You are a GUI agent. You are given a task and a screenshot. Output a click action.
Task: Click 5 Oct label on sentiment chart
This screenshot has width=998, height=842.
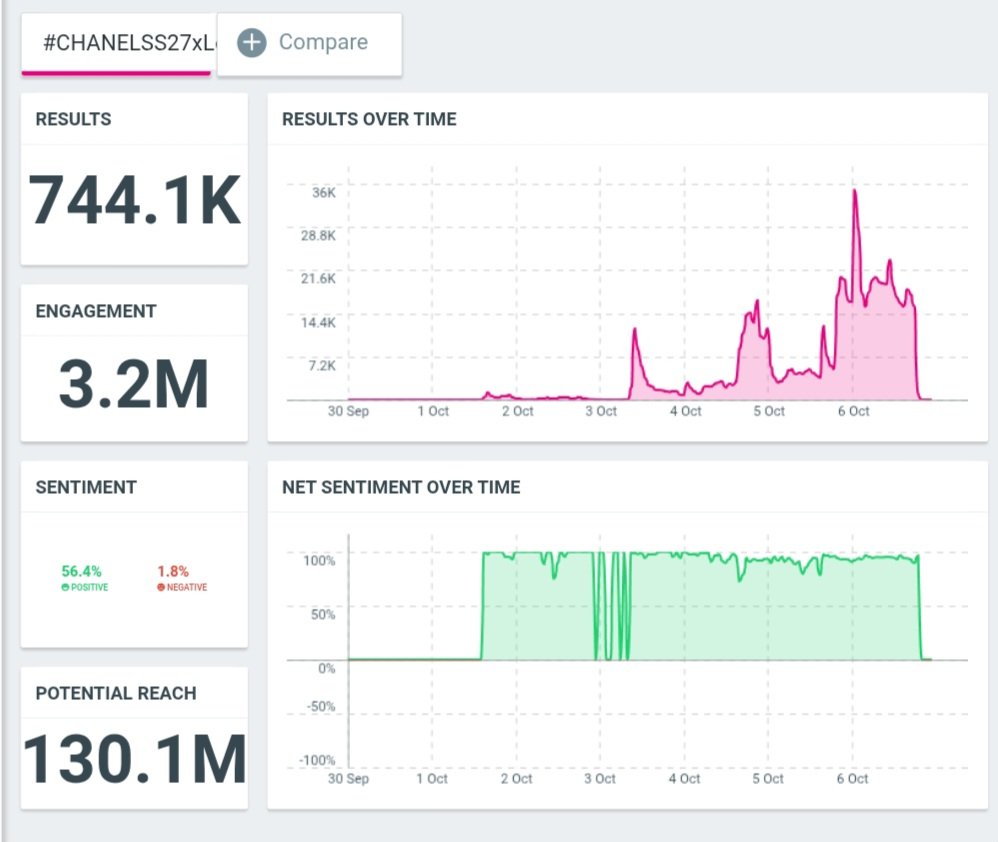coord(768,778)
